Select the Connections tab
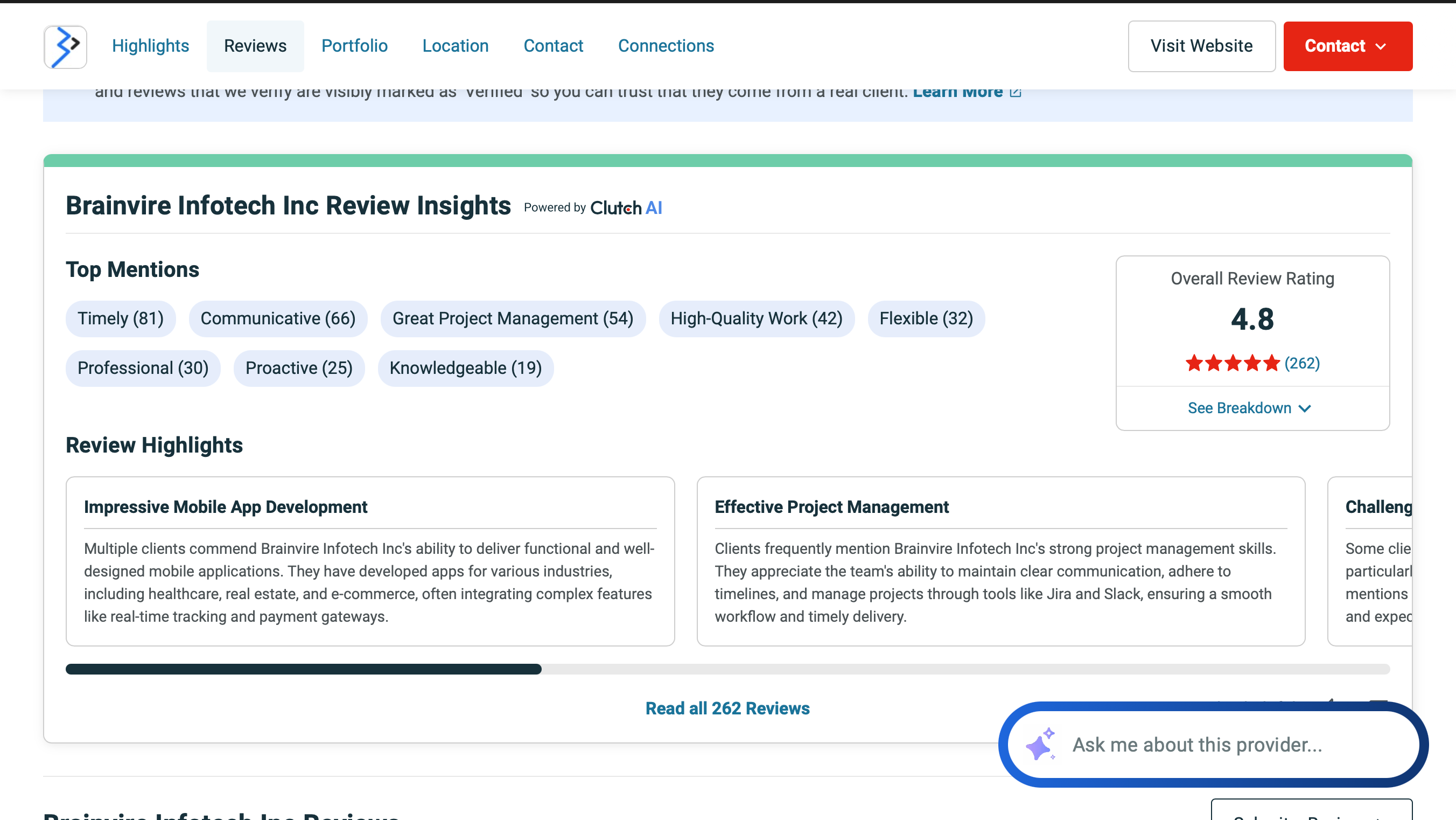Screen dimensions: 1456x820 [x=665, y=46]
